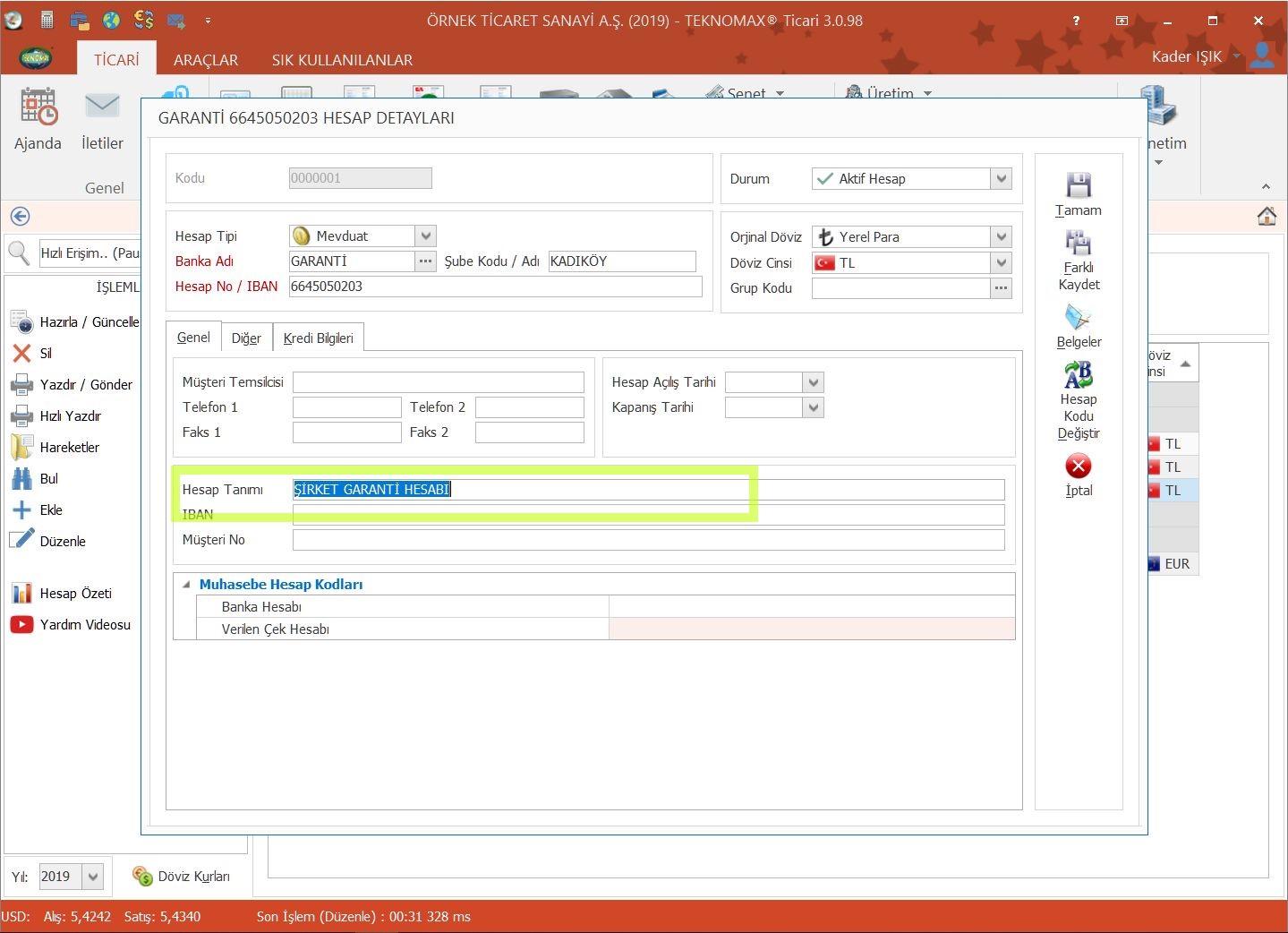This screenshot has height=933, width=1288.
Task: Click Banka Adı browse ellipsis button
Action: point(425,261)
